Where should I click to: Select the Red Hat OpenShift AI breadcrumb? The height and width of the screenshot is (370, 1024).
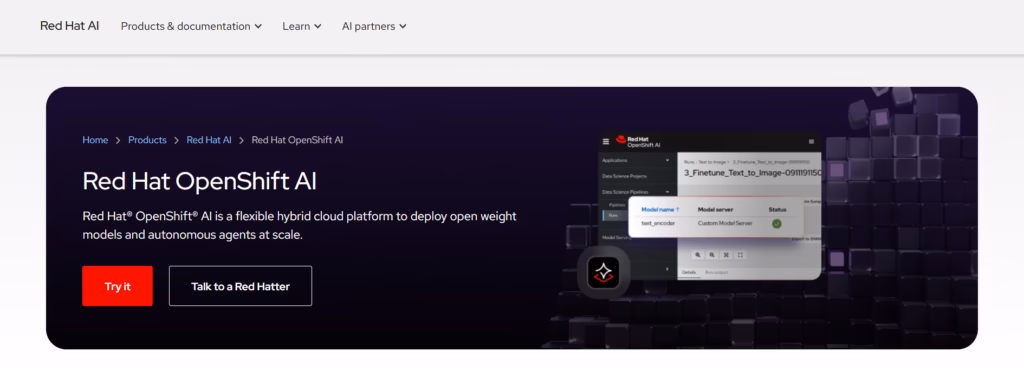[x=297, y=140]
